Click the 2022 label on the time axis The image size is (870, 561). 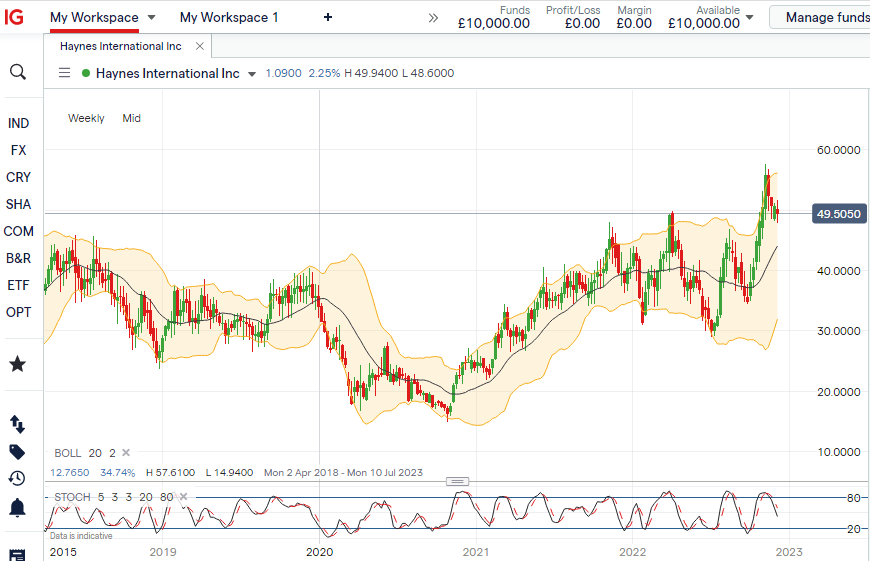[x=633, y=552]
